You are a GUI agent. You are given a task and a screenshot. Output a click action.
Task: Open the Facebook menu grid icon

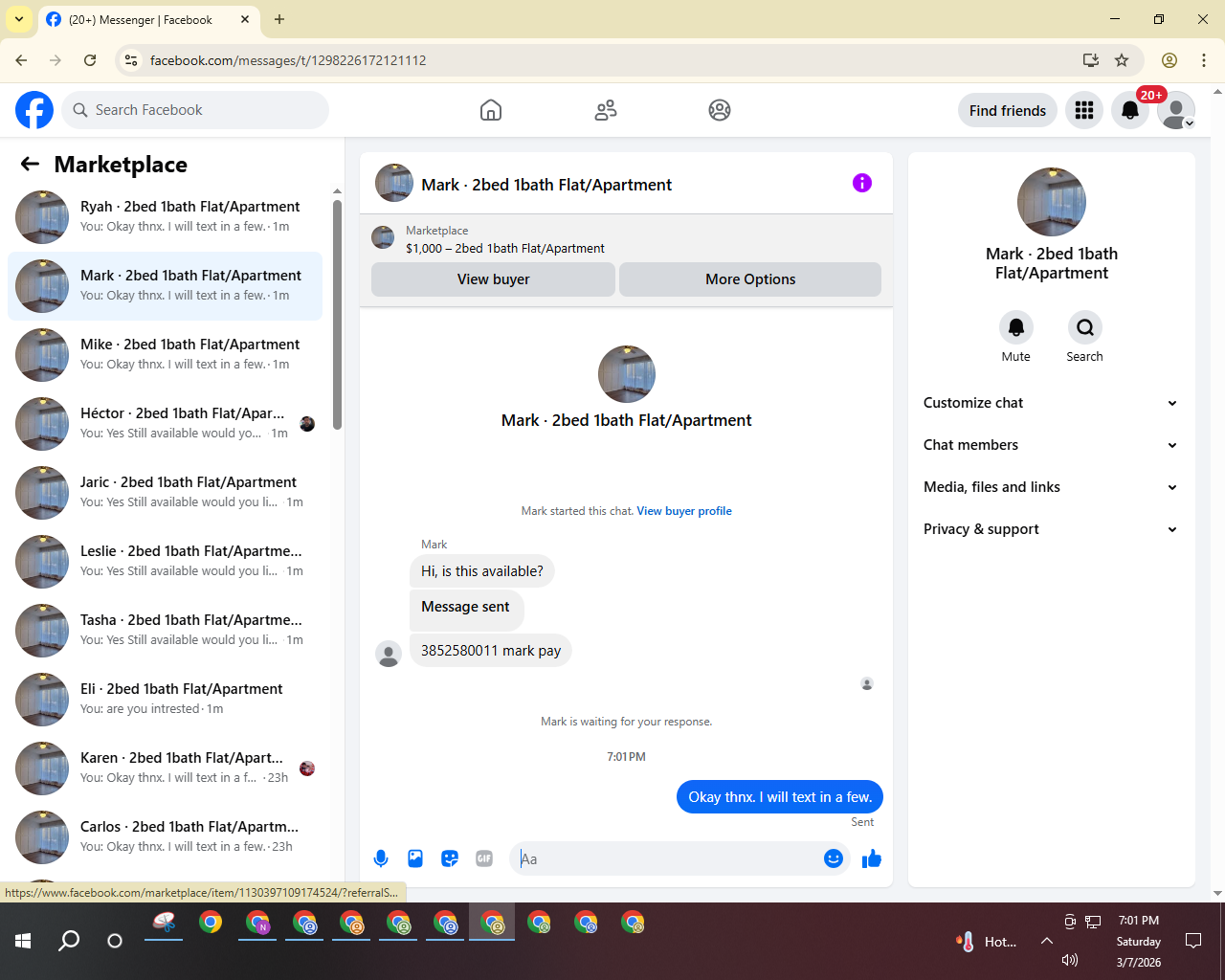click(1084, 111)
